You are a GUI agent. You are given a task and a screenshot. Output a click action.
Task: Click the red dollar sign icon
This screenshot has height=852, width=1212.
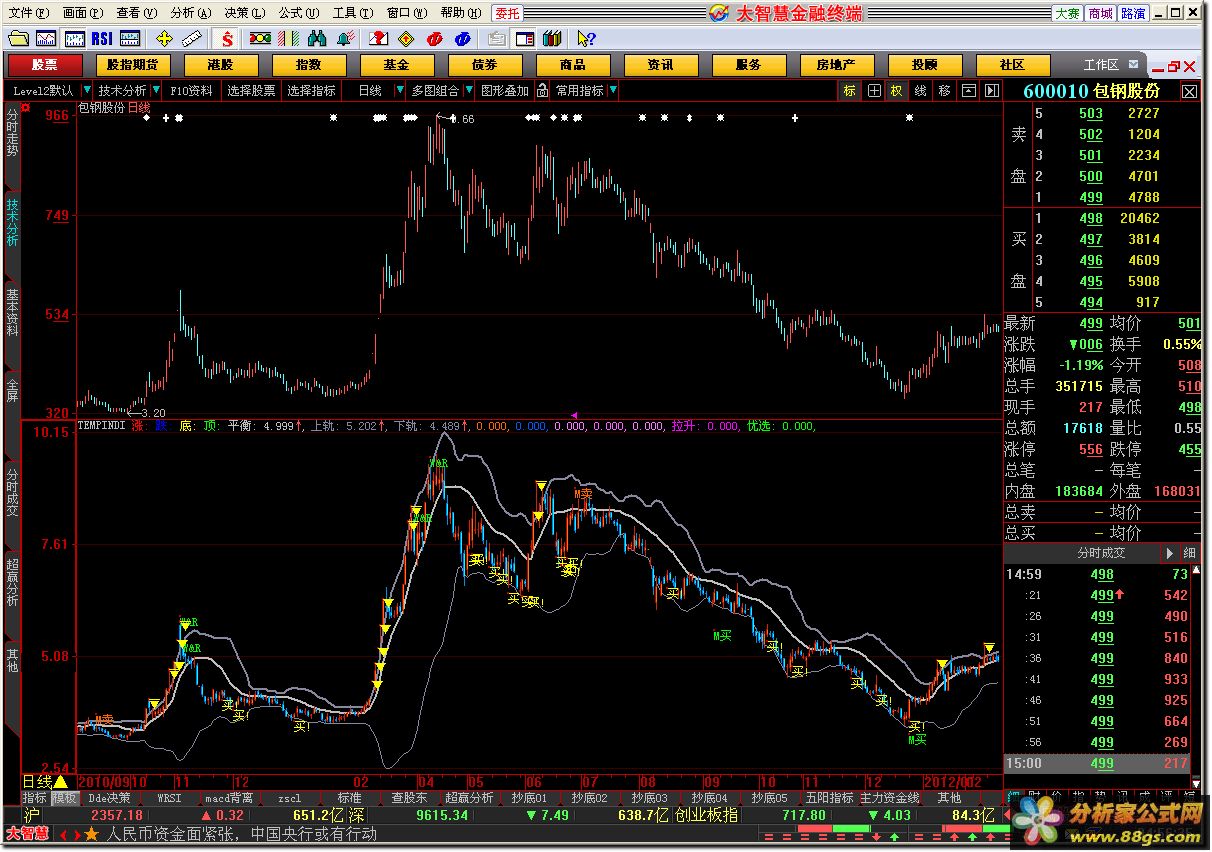click(x=228, y=38)
